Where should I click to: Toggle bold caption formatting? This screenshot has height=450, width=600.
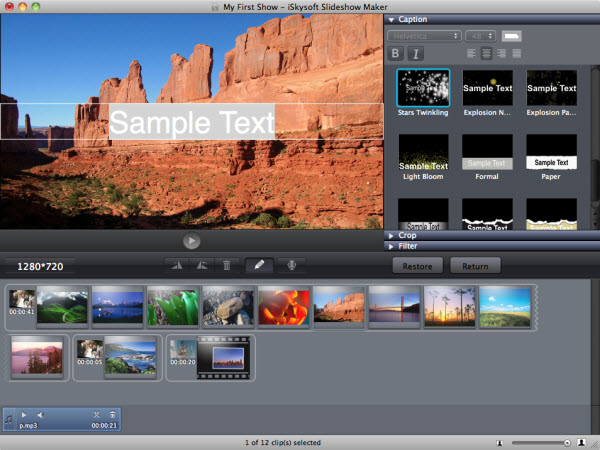click(395, 53)
